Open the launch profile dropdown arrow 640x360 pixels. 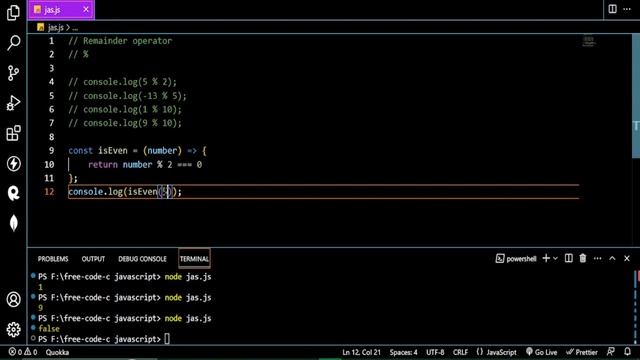click(555, 258)
